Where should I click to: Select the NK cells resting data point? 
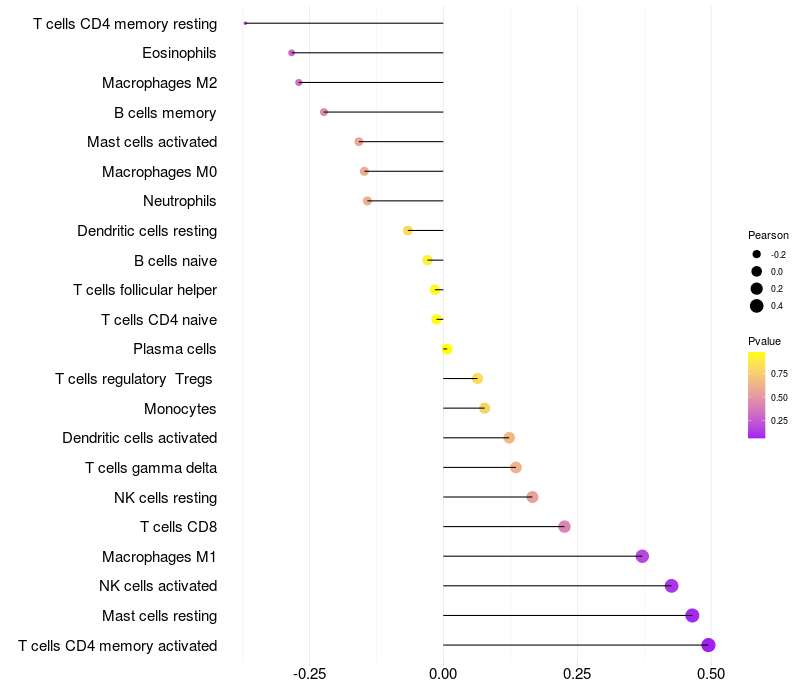(532, 497)
